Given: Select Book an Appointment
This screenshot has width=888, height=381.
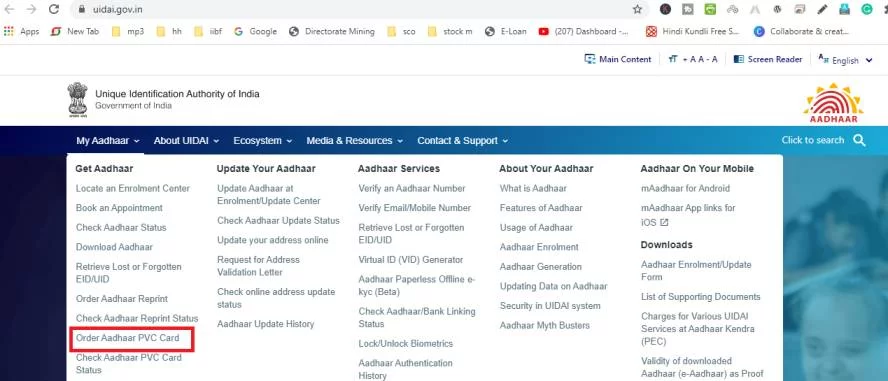Looking at the screenshot, I should pos(119,208).
